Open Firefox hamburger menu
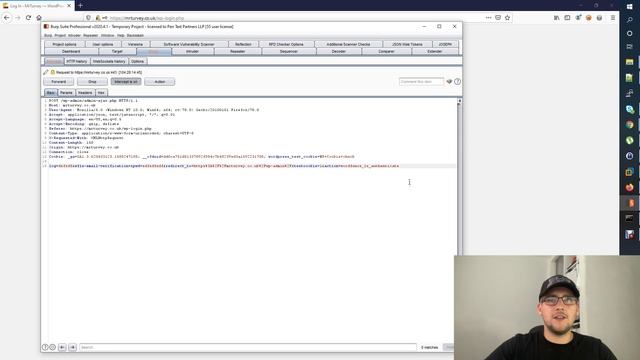This screenshot has width=640, height=360. click(613, 18)
